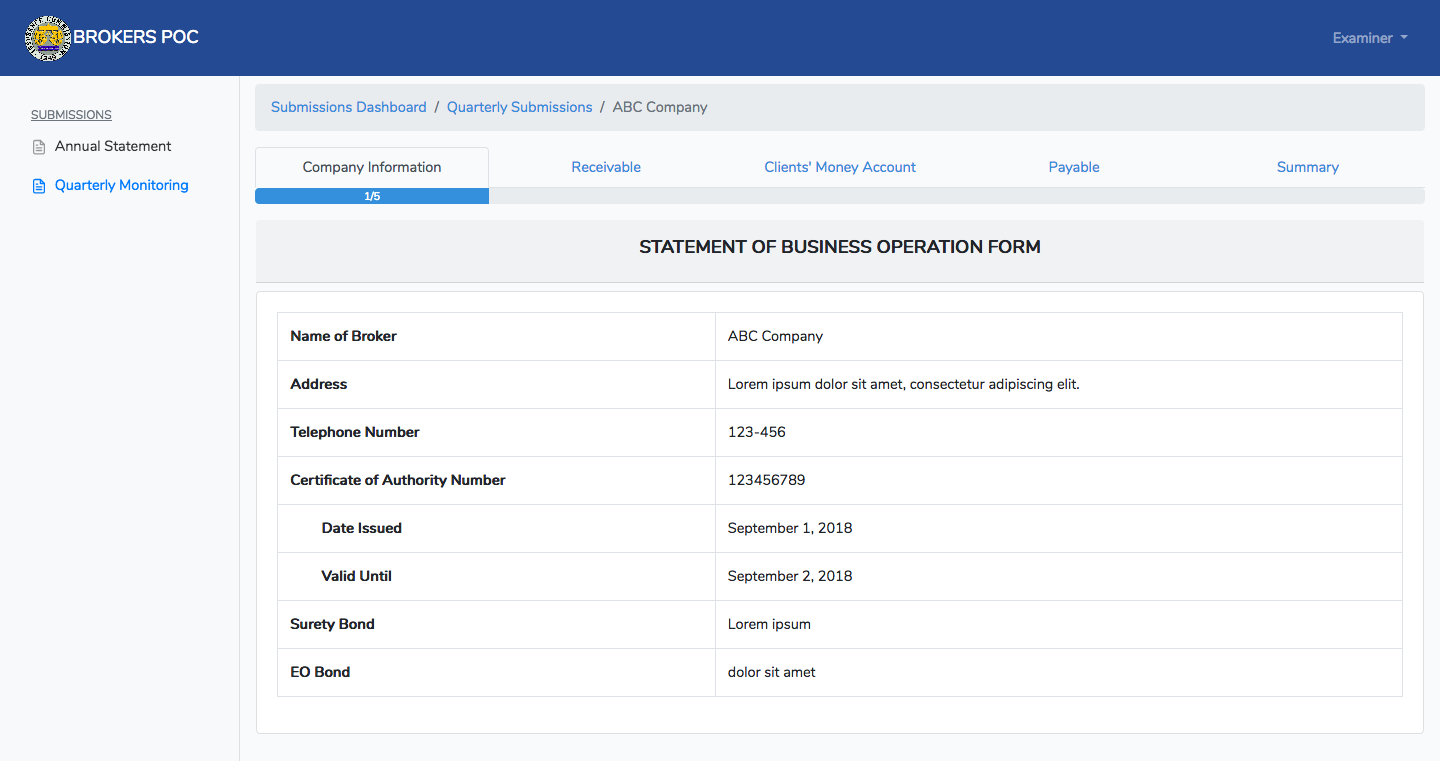Open the Examiner user dropdown
Screen dimensions: 1440x761
click(x=1370, y=38)
